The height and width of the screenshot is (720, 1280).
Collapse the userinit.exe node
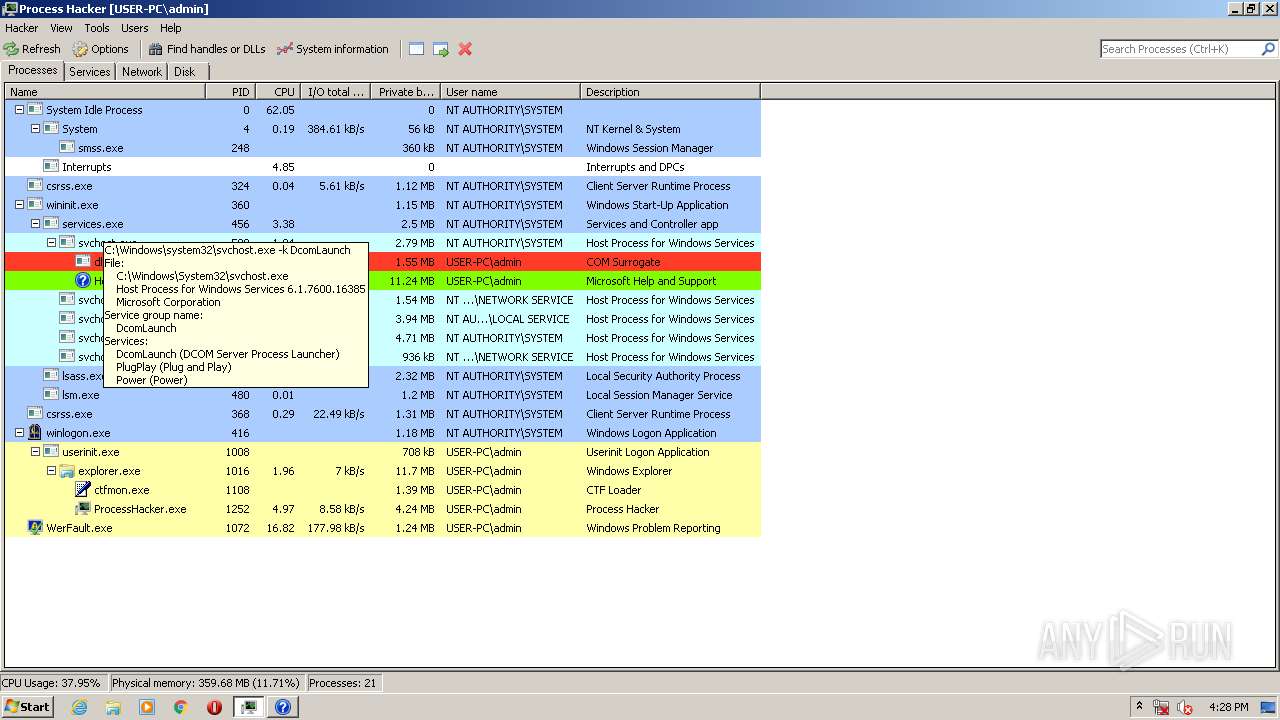click(x=35, y=452)
